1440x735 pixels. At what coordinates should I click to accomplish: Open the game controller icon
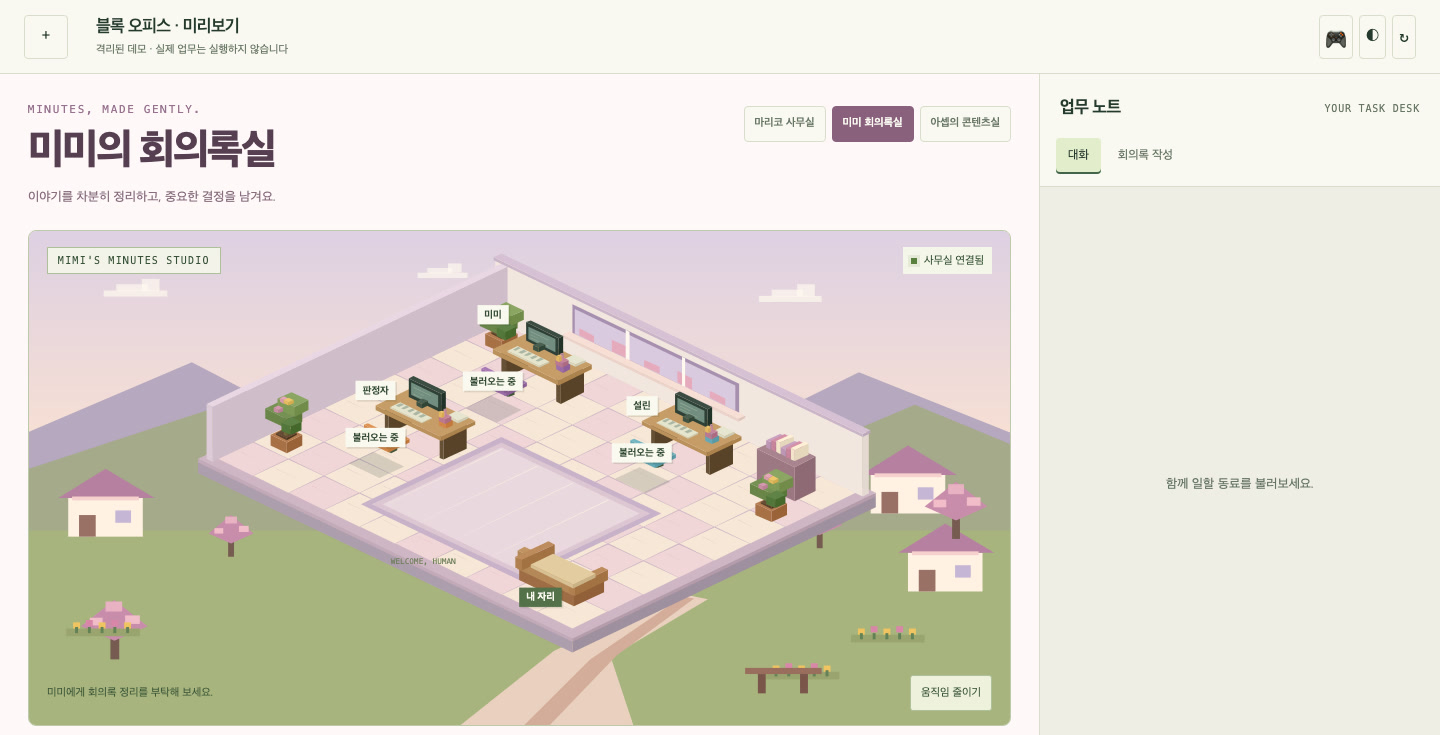pos(1336,37)
